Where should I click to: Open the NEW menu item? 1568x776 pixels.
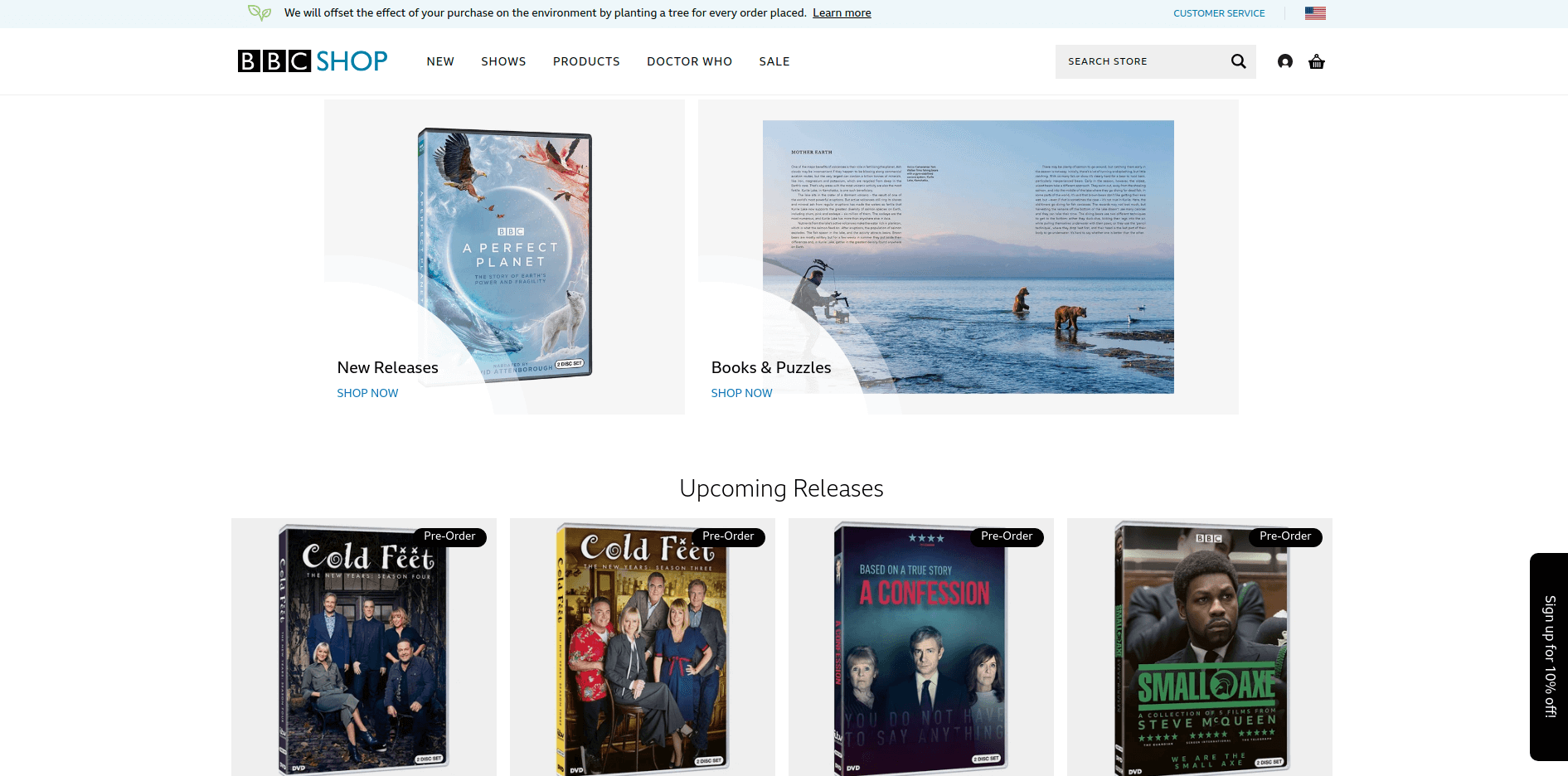pos(440,61)
